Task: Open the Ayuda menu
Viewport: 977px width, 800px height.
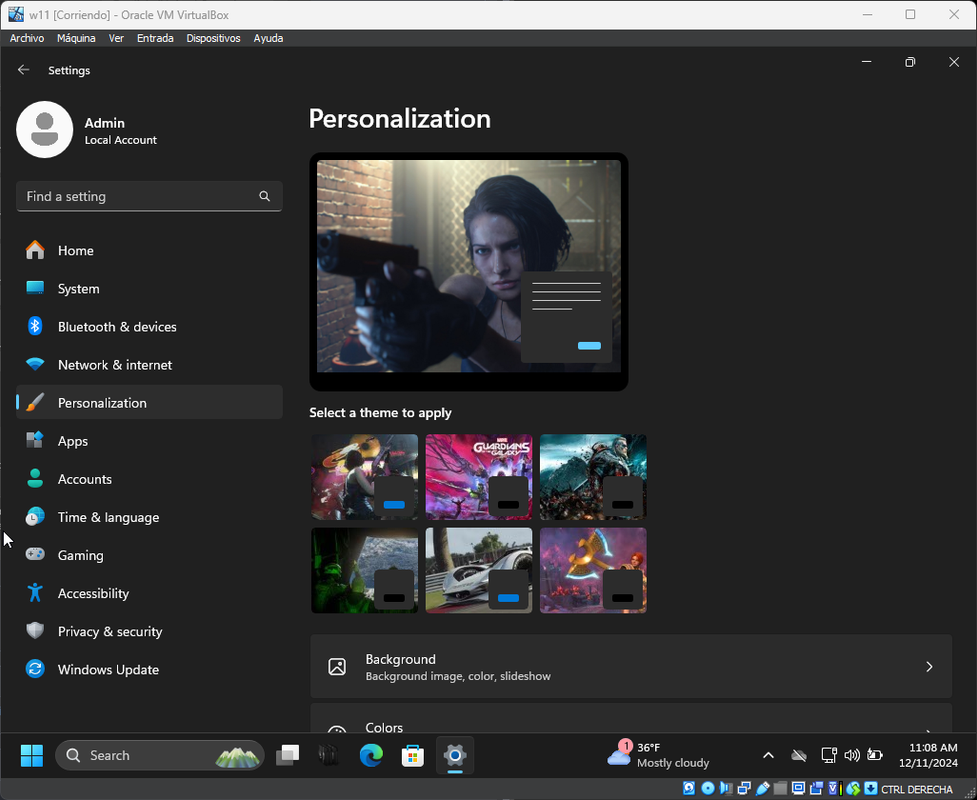Action: [268, 38]
